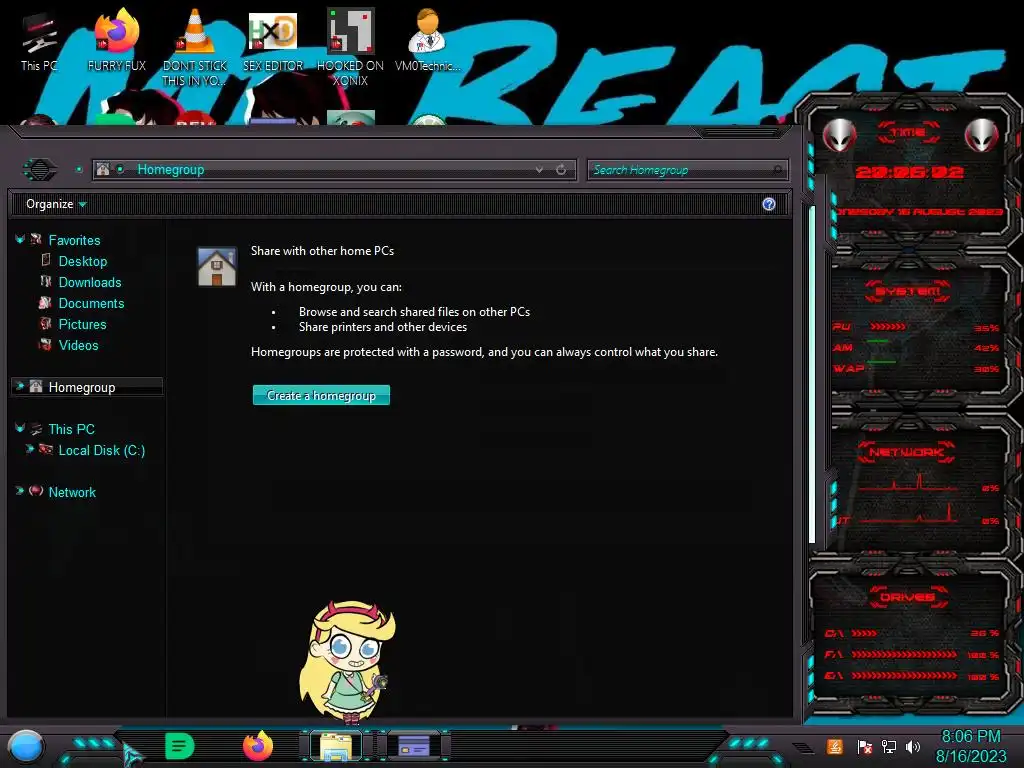The height and width of the screenshot is (768, 1024).
Task: Expand the Homegroup tree node
Action: (20, 387)
